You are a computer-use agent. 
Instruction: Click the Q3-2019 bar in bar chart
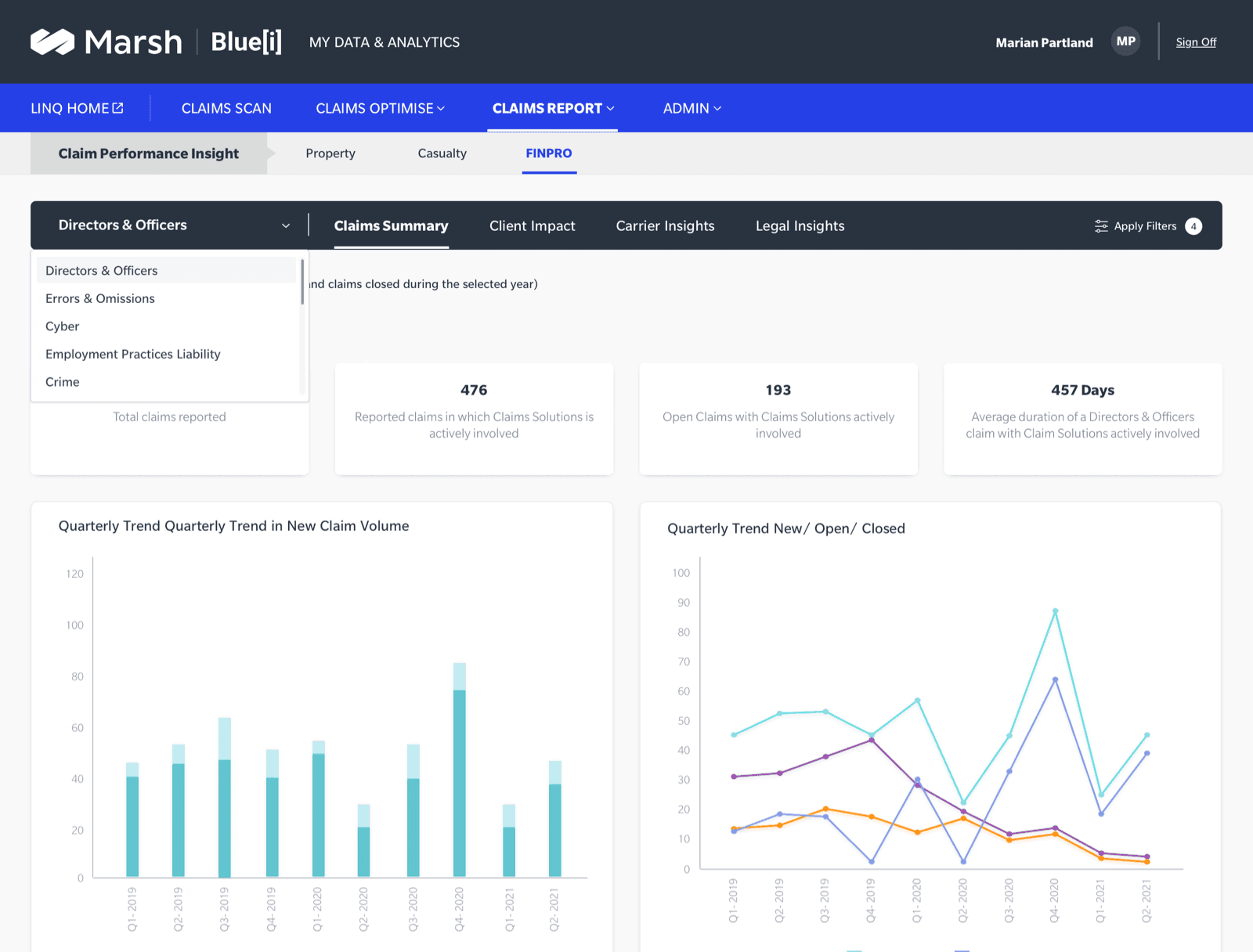coord(224,797)
